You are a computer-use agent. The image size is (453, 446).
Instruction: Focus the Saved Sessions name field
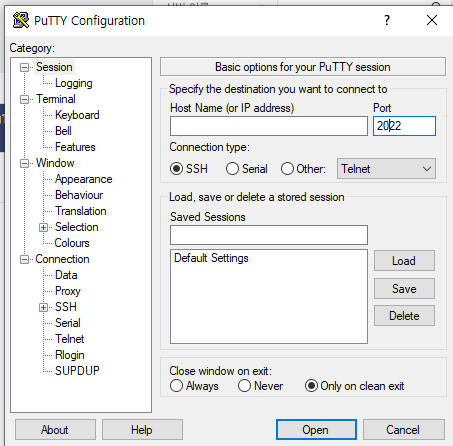[269, 235]
